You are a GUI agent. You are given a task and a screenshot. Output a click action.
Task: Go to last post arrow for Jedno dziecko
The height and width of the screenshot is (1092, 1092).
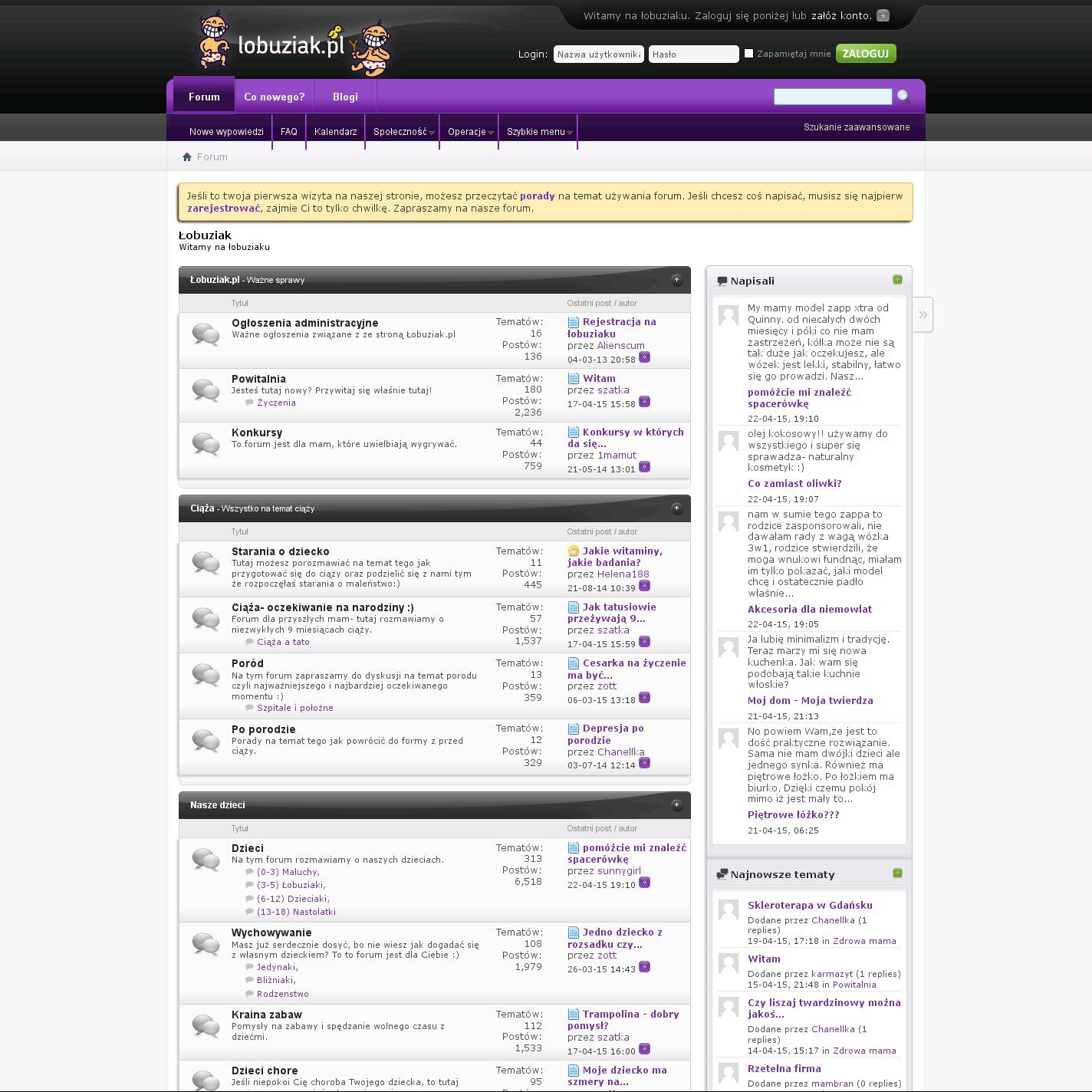pyautogui.click(x=645, y=967)
